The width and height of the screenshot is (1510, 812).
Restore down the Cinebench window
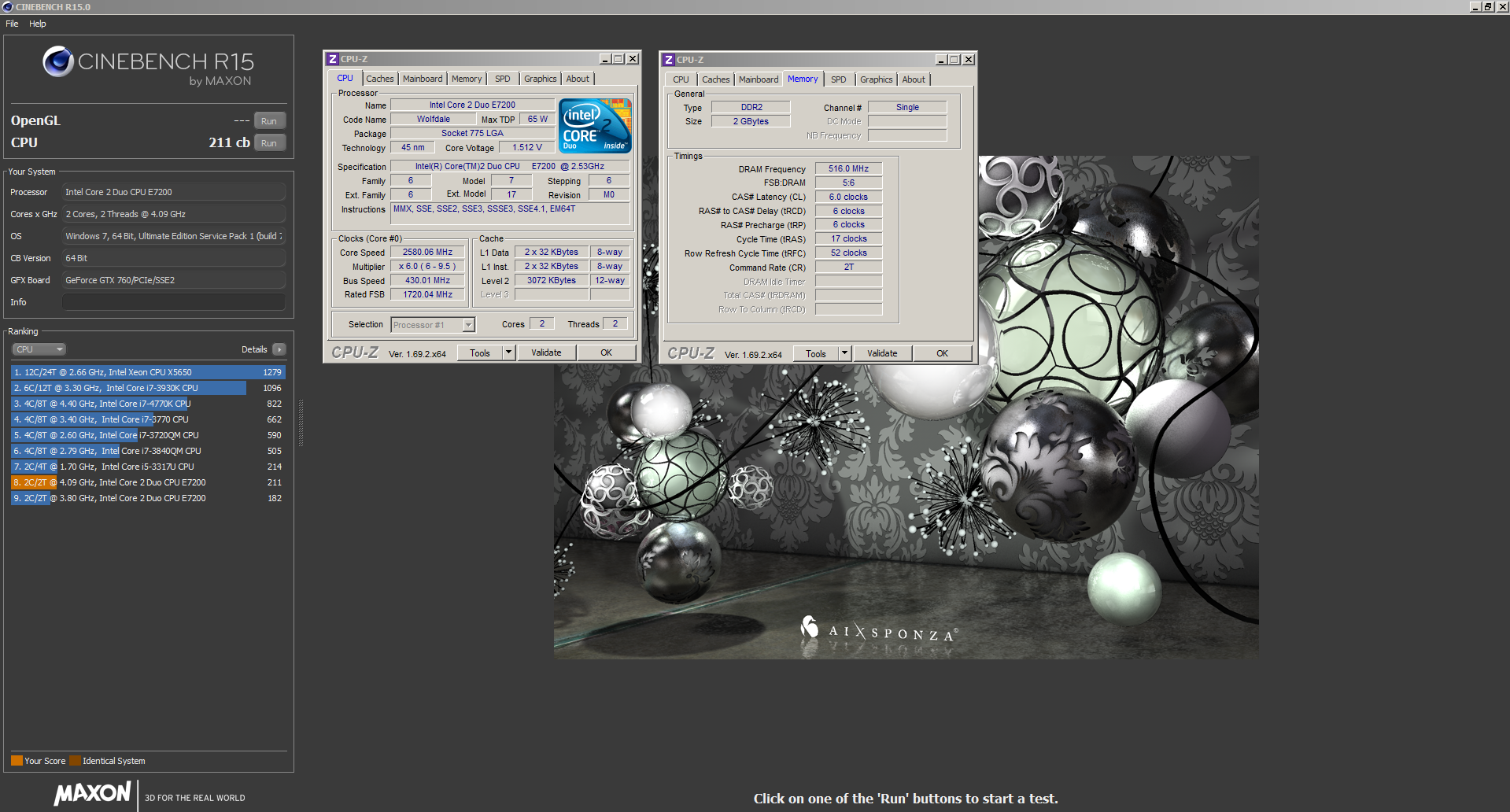(1488, 7)
